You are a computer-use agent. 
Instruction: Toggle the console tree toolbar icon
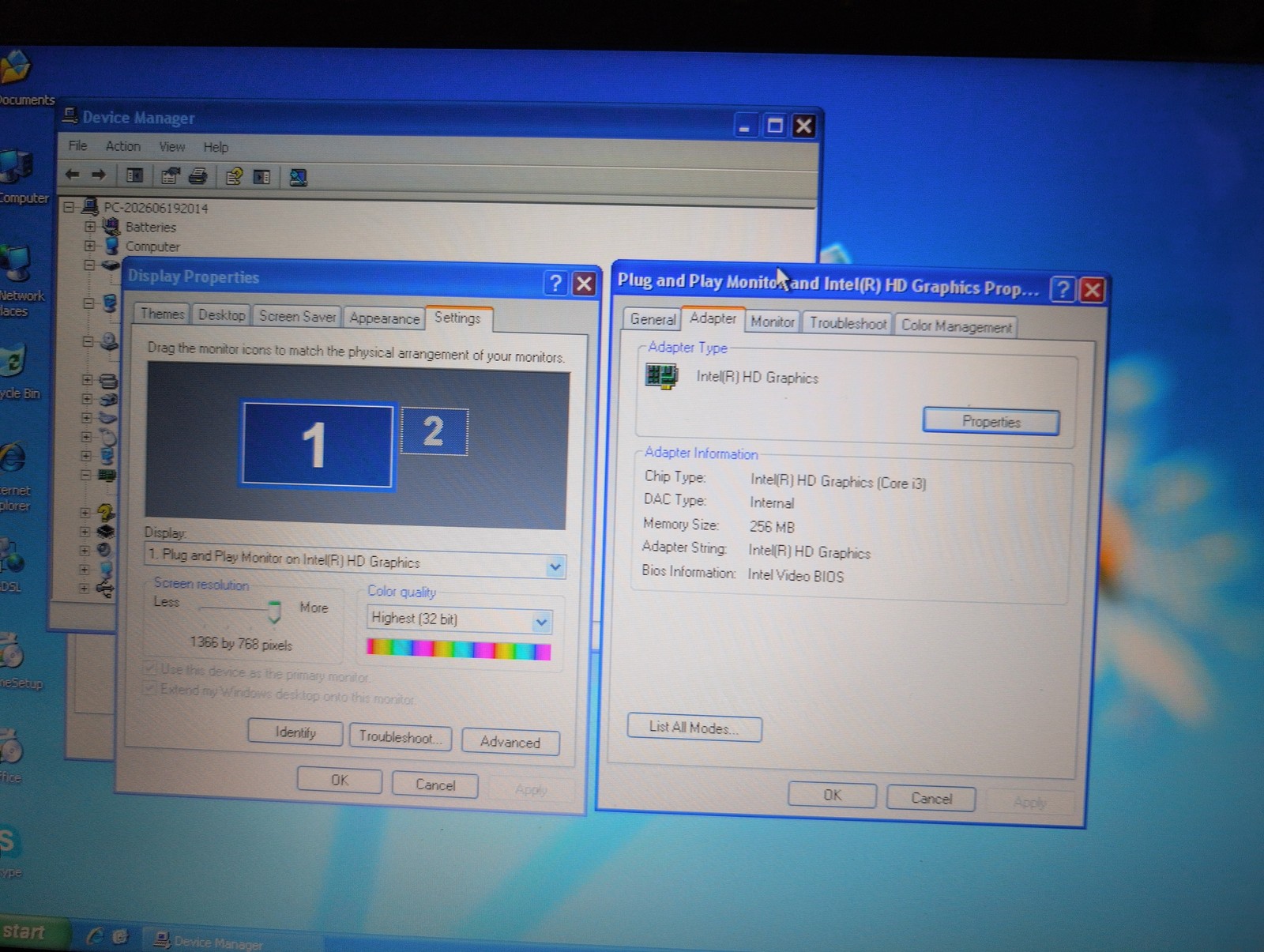tap(135, 175)
